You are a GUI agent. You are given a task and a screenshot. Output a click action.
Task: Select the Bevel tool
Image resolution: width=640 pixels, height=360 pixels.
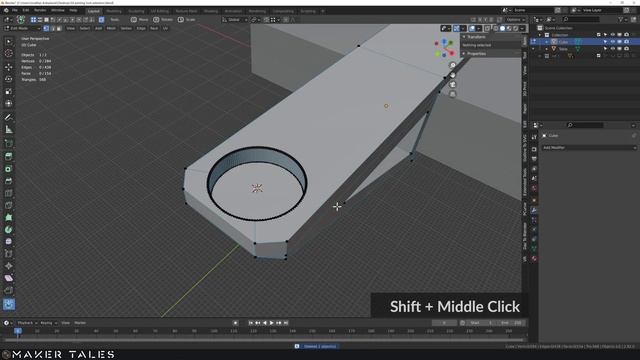click(9, 181)
